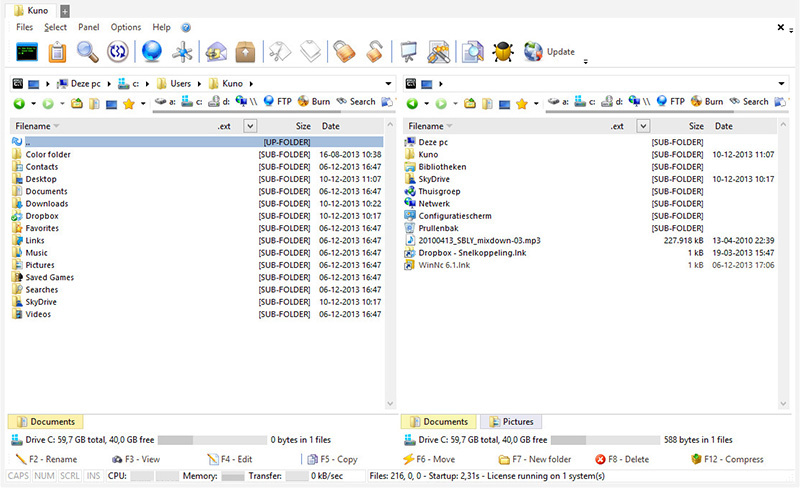
Task: Open the Panel menu
Action: [x=89, y=27]
